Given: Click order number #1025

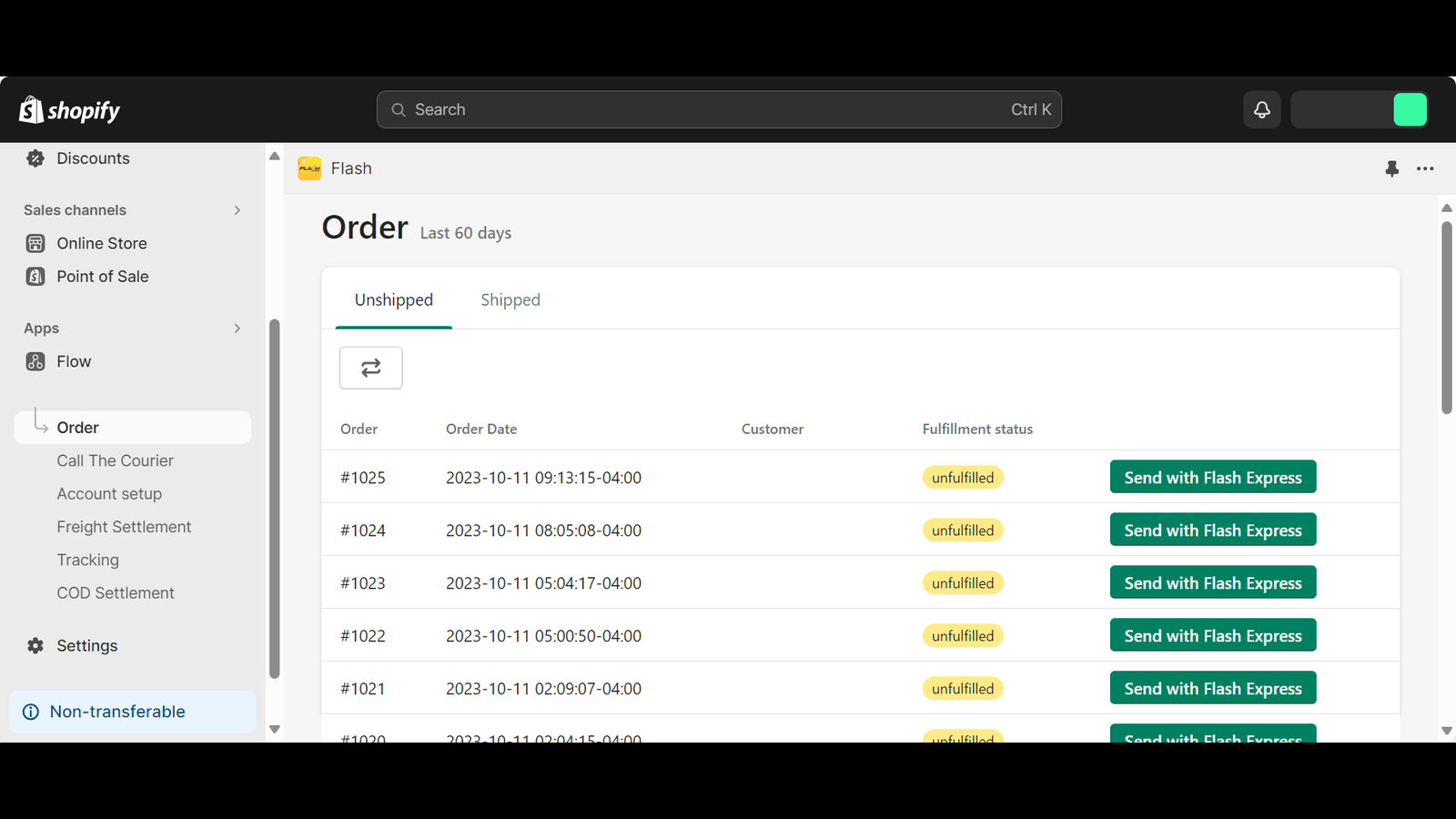Looking at the screenshot, I should pyautogui.click(x=363, y=478).
